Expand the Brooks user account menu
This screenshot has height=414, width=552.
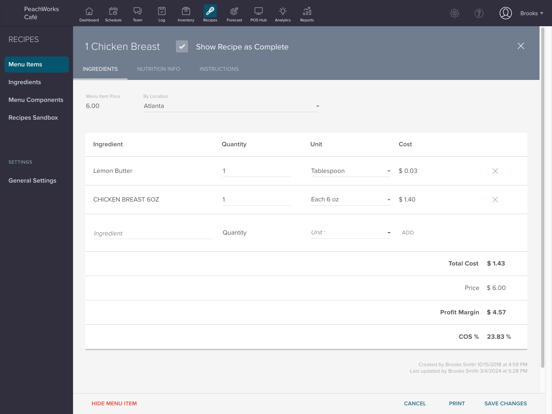click(532, 13)
